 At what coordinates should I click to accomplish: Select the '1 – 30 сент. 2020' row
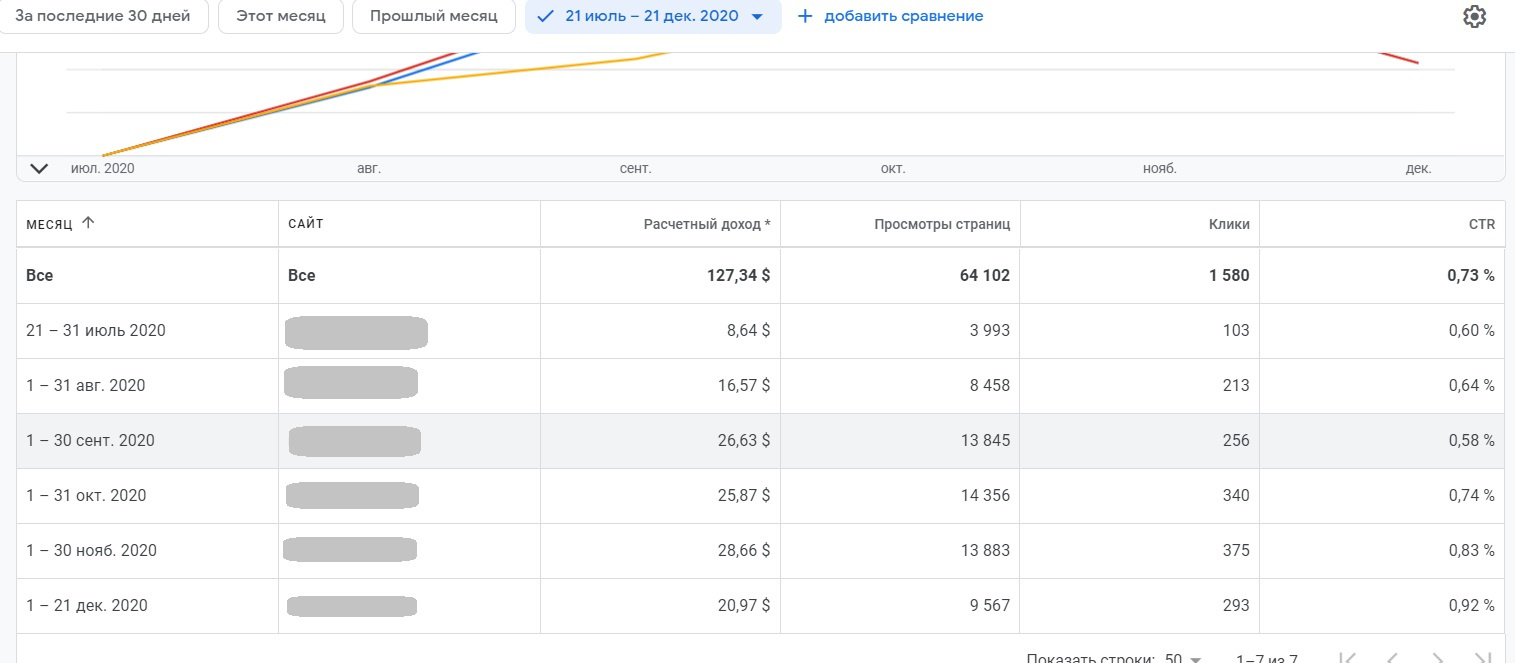point(90,441)
